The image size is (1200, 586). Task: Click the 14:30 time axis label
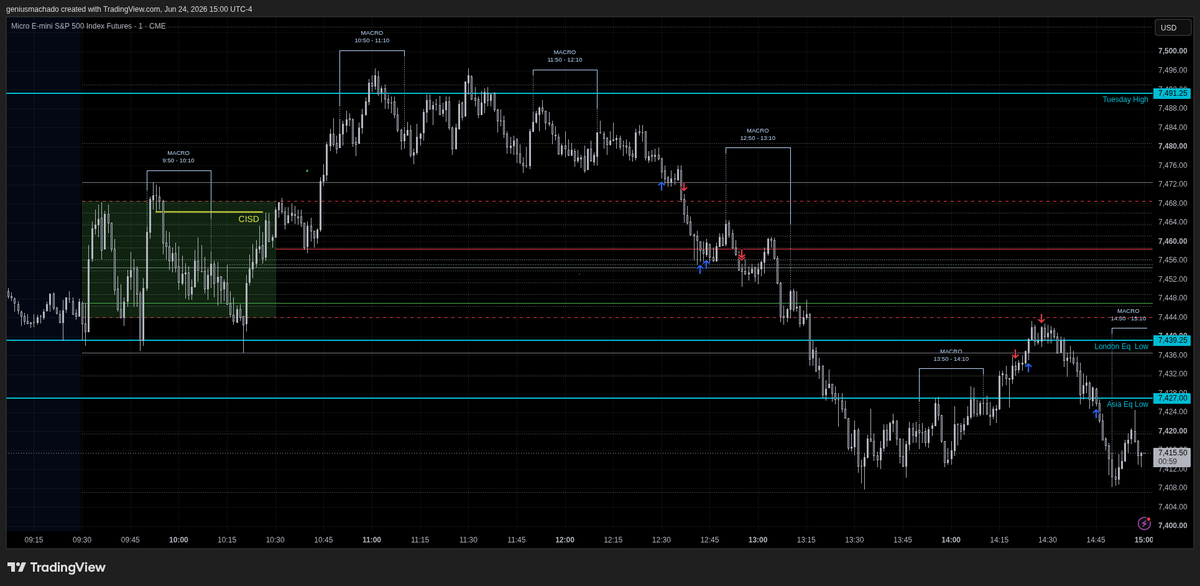pyautogui.click(x=1047, y=540)
